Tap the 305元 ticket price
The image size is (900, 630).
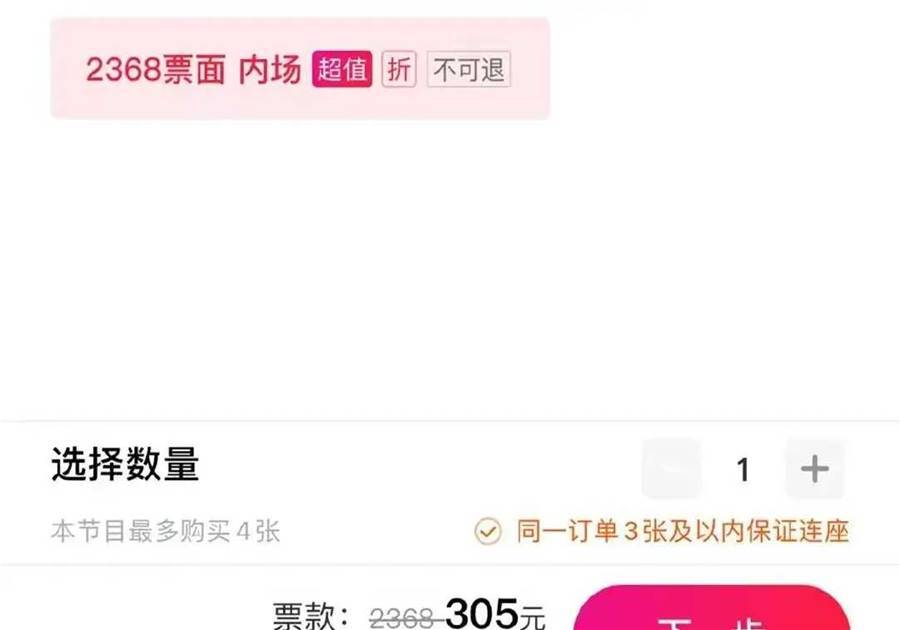495,613
